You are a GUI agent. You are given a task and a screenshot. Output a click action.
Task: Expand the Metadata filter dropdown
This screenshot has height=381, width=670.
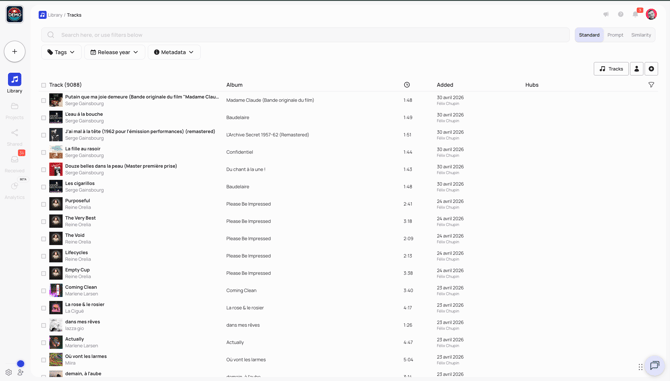pos(174,52)
